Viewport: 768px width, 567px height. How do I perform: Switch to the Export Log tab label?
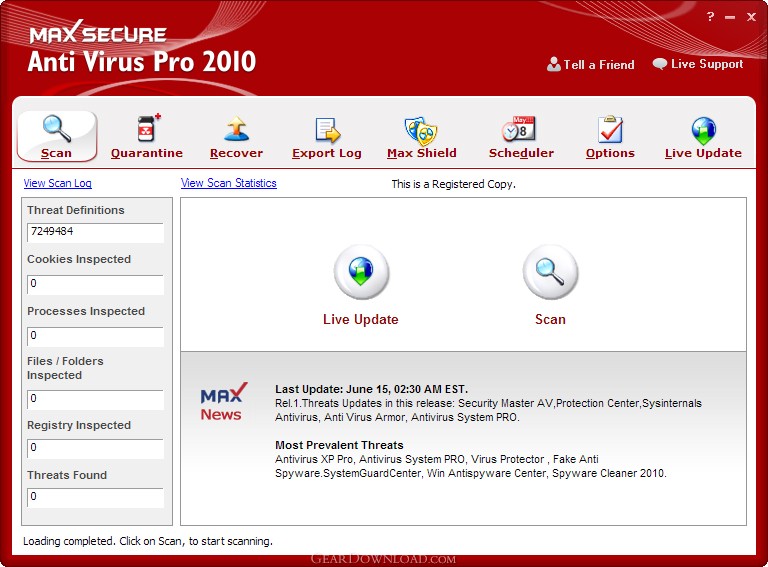(327, 153)
